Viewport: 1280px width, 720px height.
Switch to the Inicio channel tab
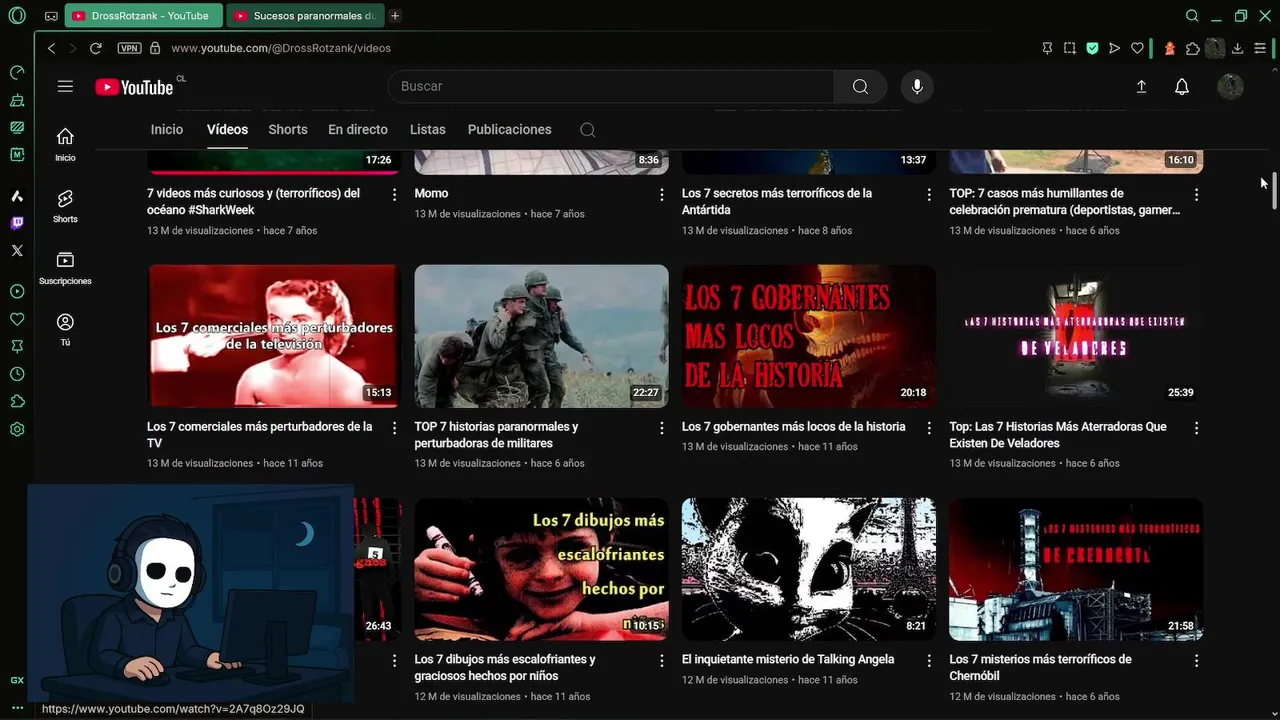click(x=167, y=129)
